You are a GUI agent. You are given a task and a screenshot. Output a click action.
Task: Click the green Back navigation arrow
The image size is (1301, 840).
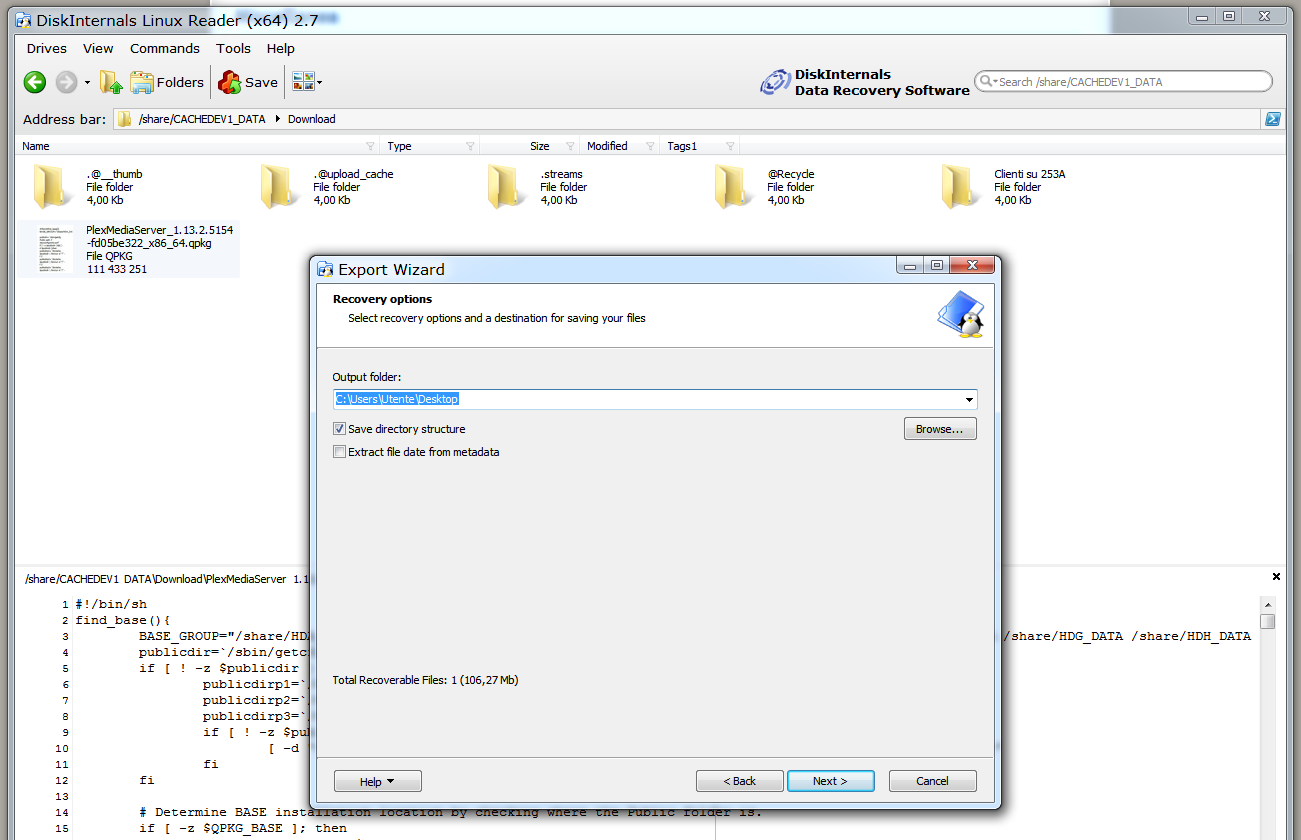tap(35, 82)
